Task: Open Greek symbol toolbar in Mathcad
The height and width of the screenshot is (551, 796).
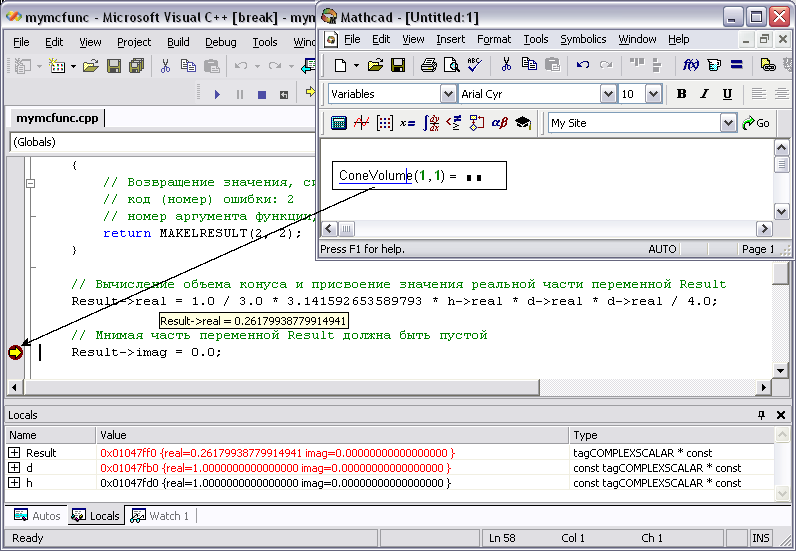Action: click(500, 123)
